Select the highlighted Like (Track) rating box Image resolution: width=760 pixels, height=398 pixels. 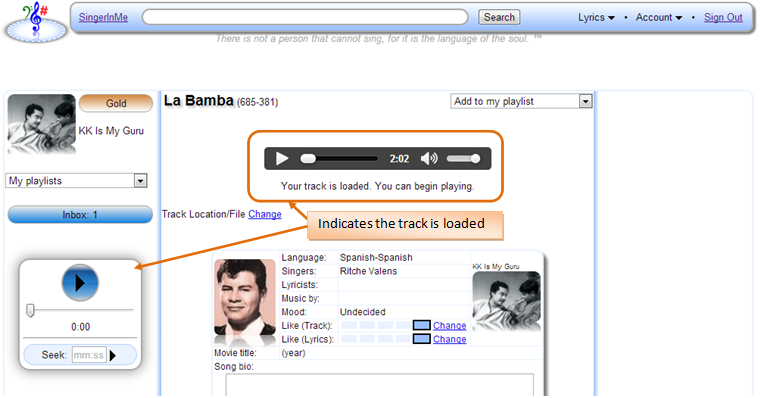click(422, 325)
